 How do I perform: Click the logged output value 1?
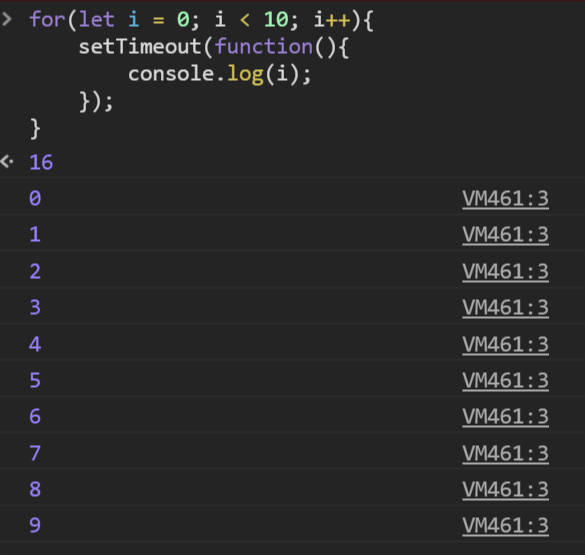(x=35, y=235)
